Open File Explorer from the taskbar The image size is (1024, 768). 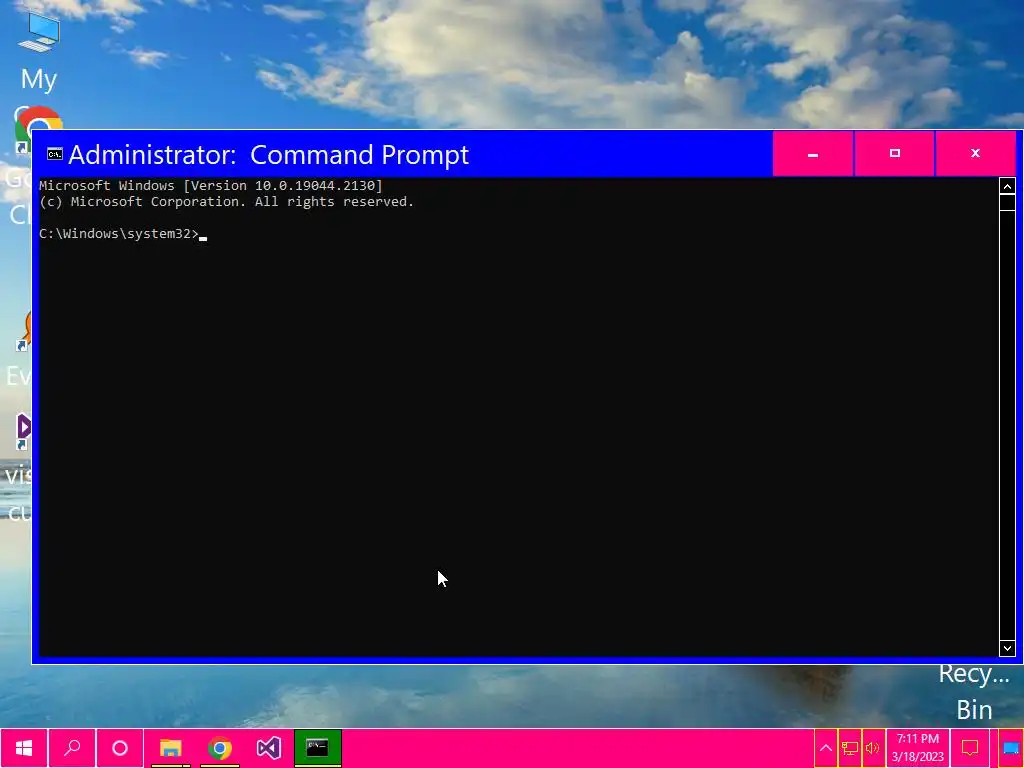point(170,748)
